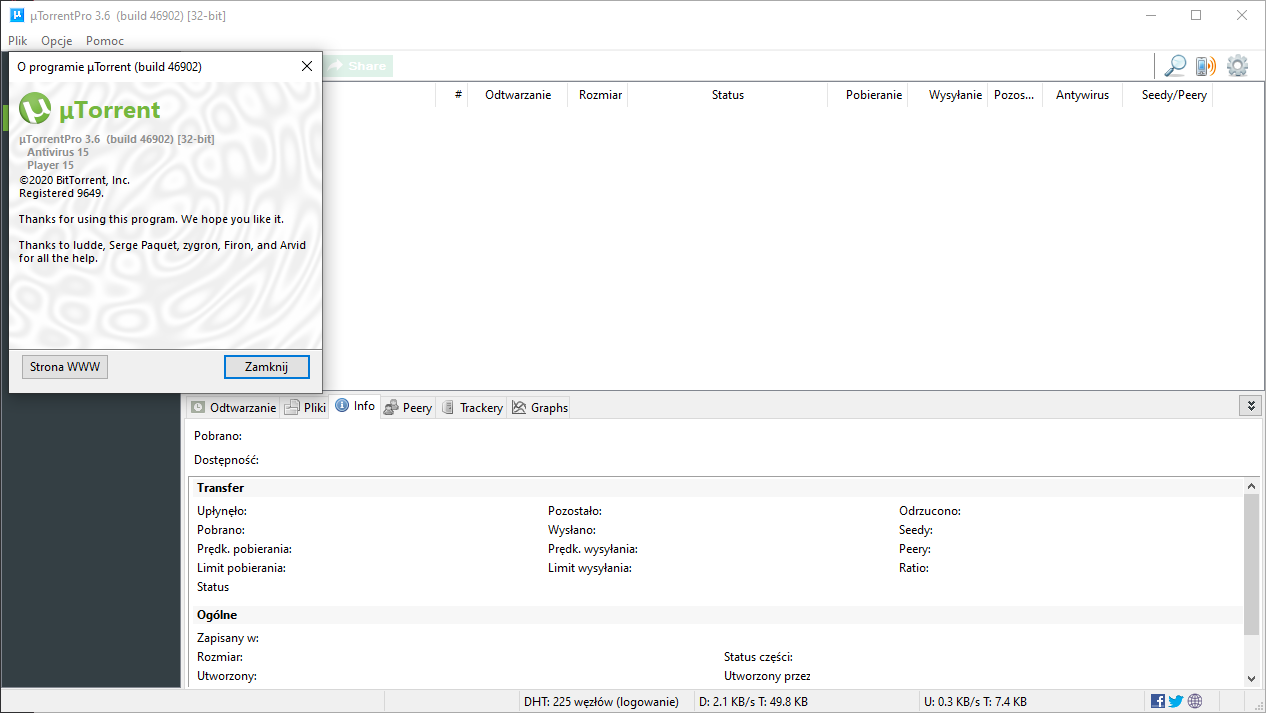Sort torrents by Rozmiar column
1266x713 pixels.
click(598, 95)
